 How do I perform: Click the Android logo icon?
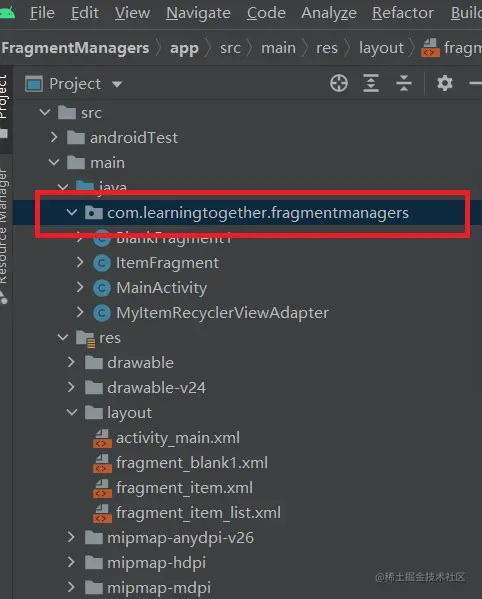tap(7, 13)
